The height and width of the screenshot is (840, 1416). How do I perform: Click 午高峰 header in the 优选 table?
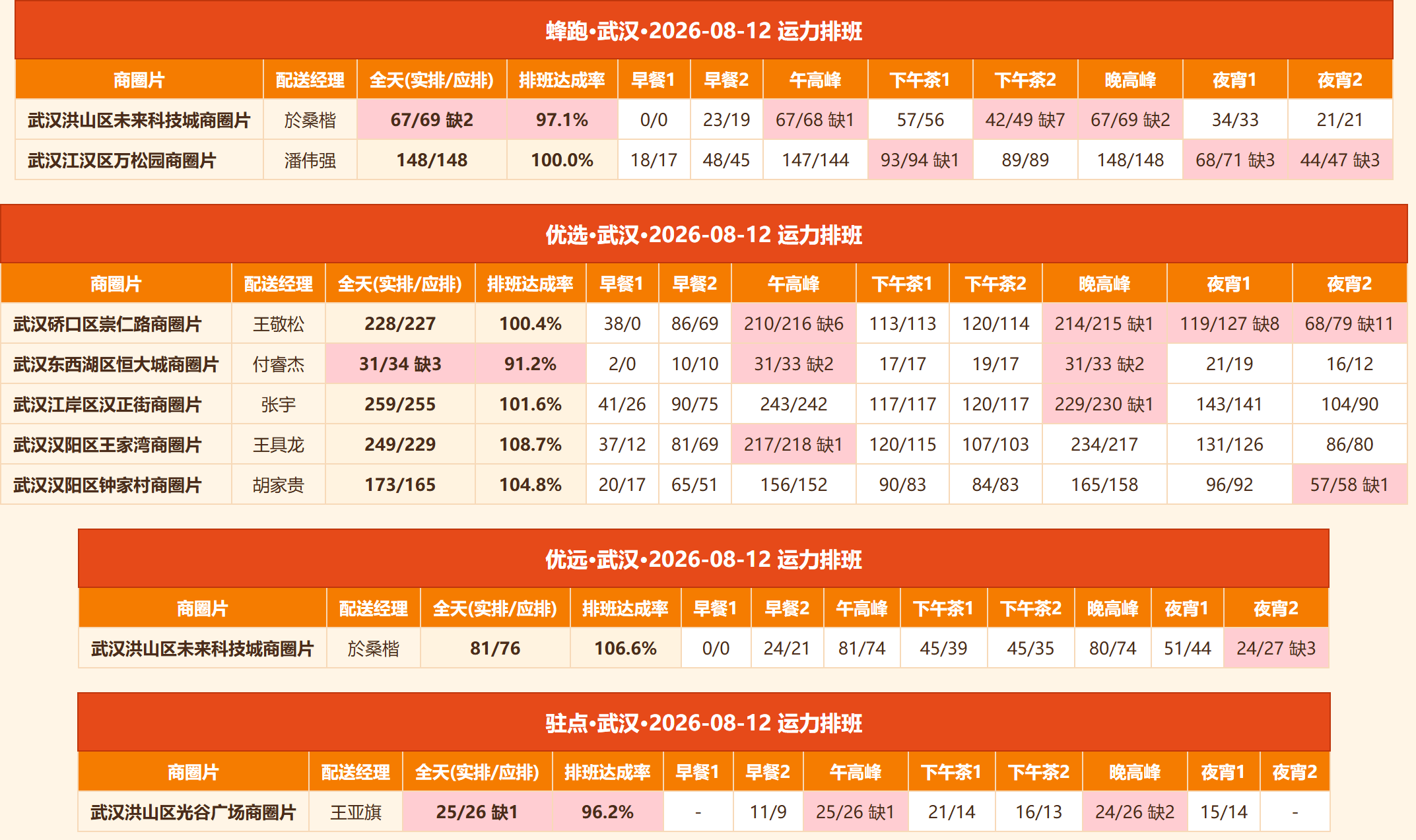(x=793, y=284)
